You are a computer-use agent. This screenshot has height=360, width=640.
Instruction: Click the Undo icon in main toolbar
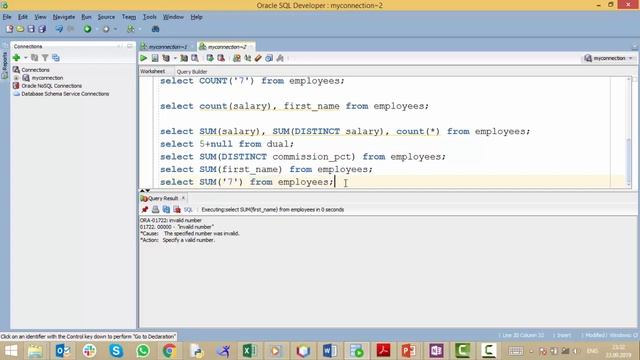coord(59,29)
